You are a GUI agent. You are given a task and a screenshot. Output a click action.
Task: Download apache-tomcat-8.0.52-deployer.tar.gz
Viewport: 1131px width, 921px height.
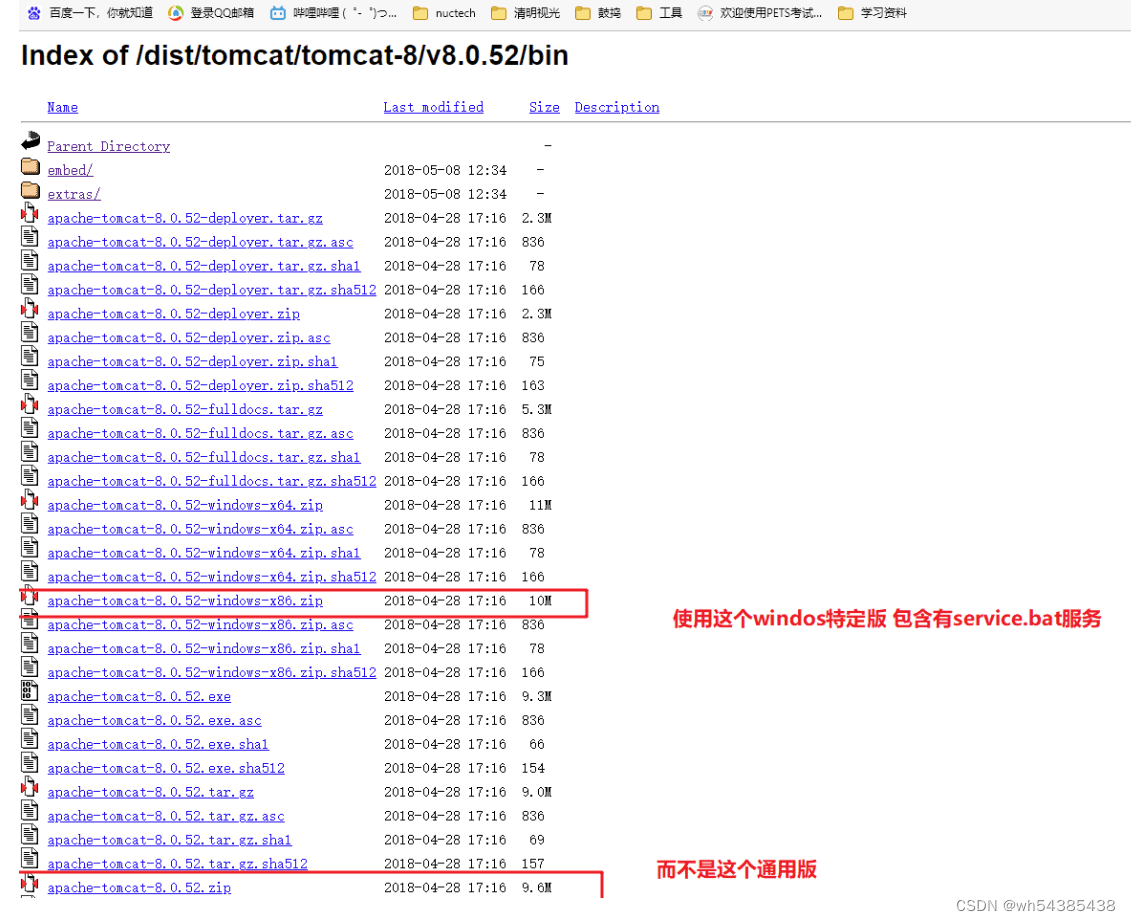[x=185, y=218]
